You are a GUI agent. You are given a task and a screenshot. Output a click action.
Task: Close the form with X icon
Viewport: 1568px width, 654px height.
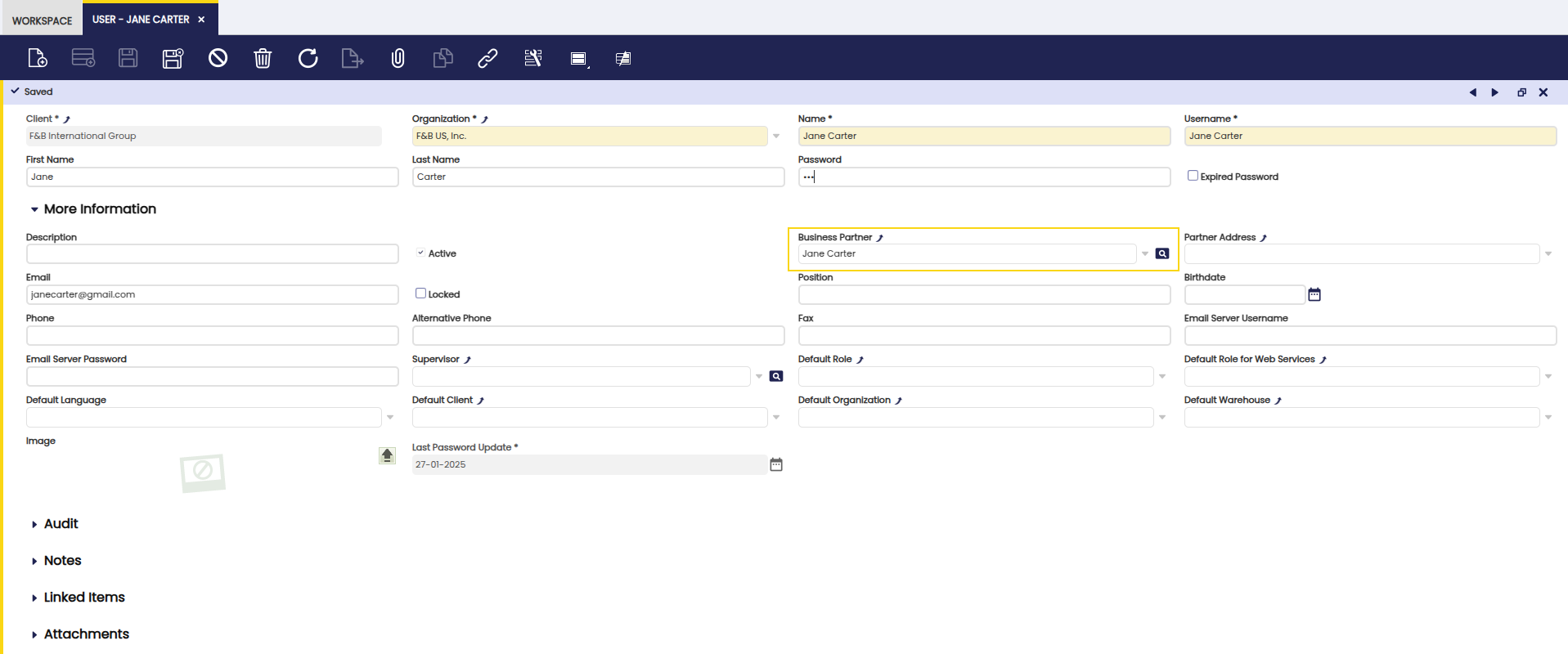1543,92
